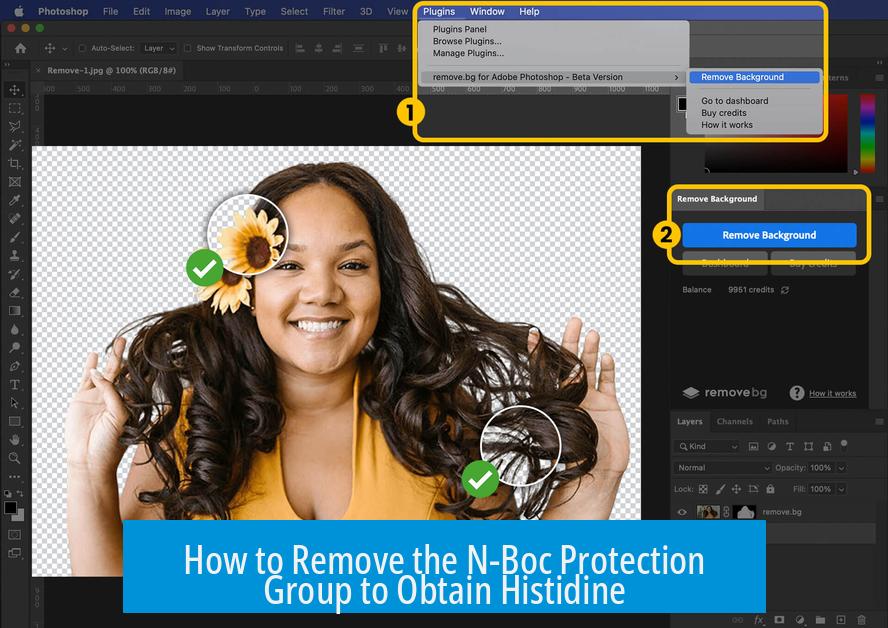Open the Filter menu
This screenshot has height=628, width=888.
point(334,11)
